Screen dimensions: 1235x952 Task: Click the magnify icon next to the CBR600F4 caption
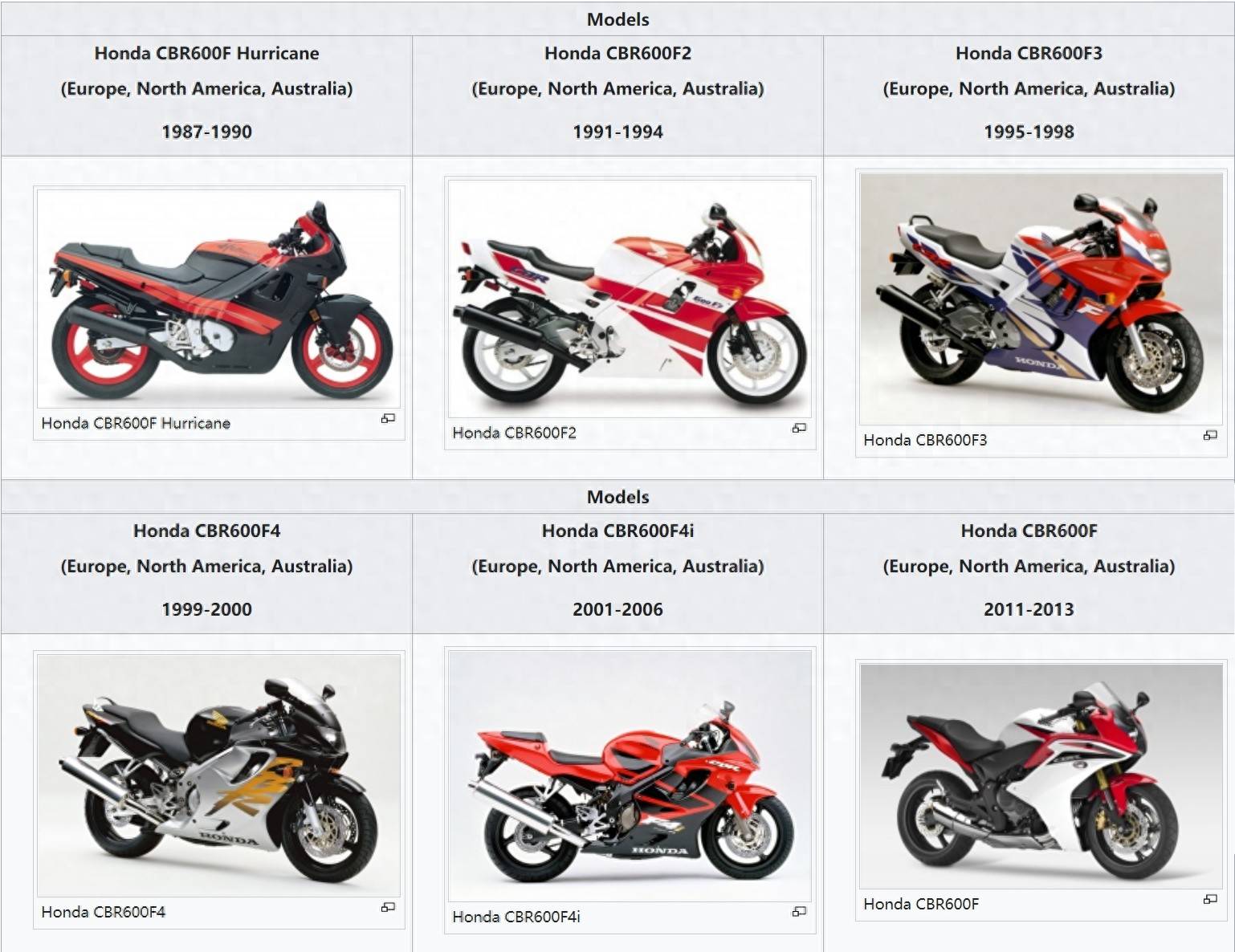point(388,907)
